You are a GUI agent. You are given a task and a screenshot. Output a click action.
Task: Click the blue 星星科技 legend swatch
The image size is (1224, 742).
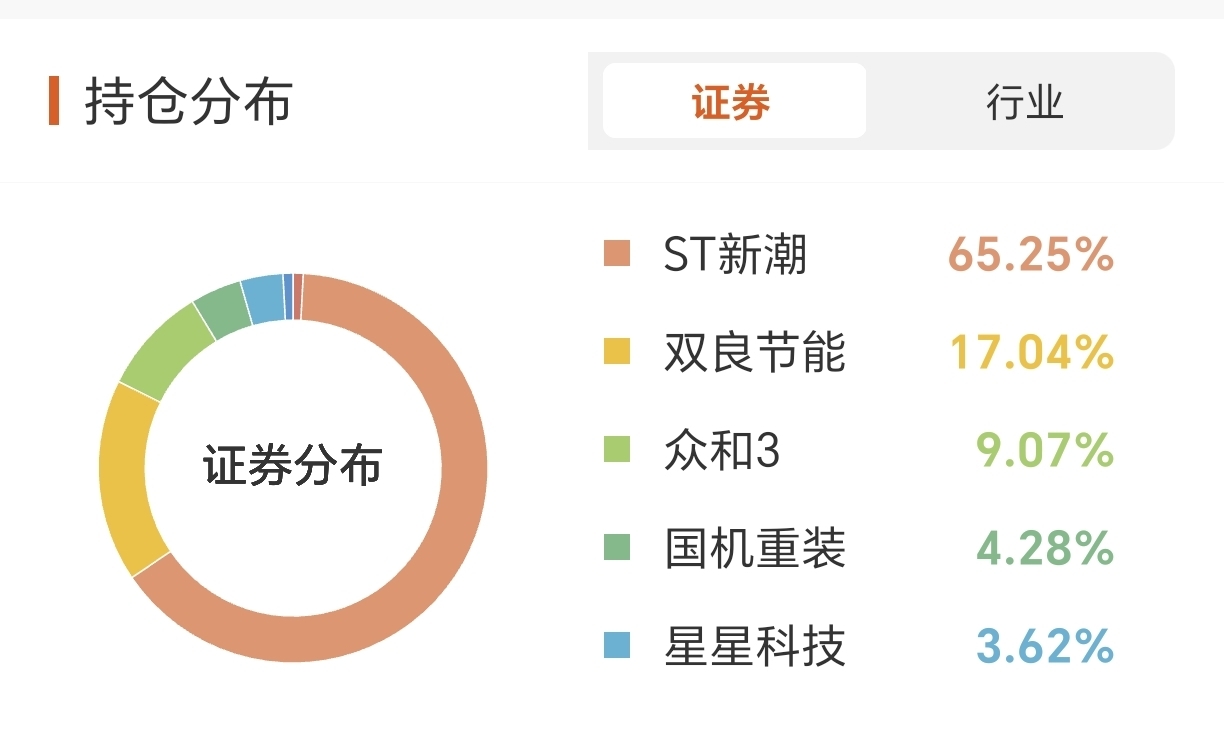click(x=617, y=645)
